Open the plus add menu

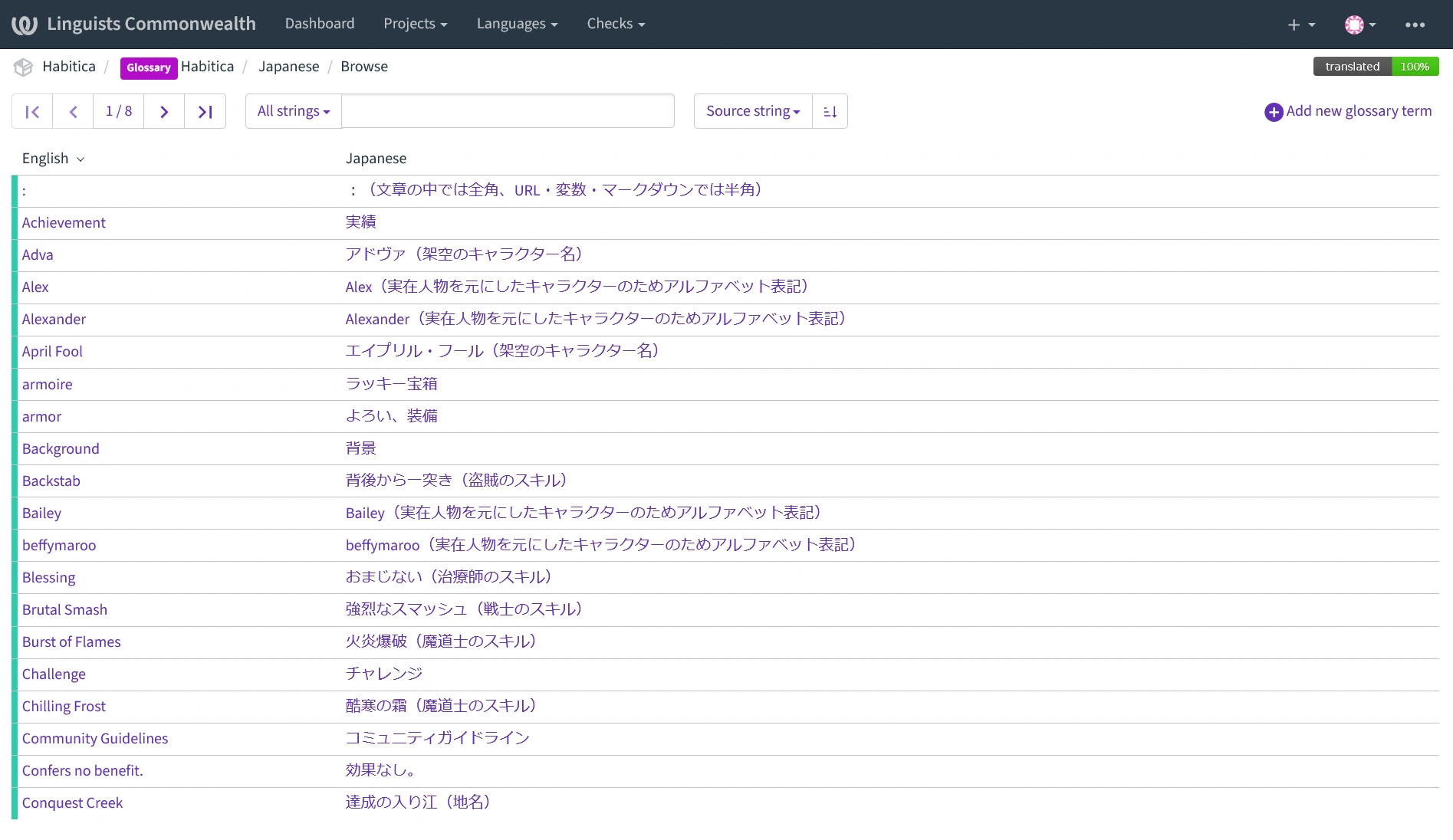pos(1300,25)
